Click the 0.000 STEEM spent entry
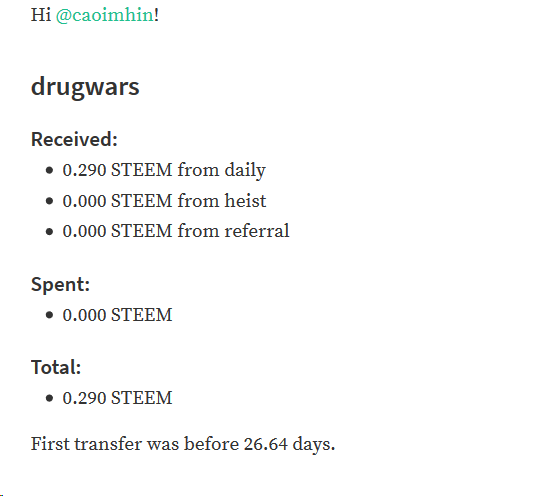 (x=117, y=315)
